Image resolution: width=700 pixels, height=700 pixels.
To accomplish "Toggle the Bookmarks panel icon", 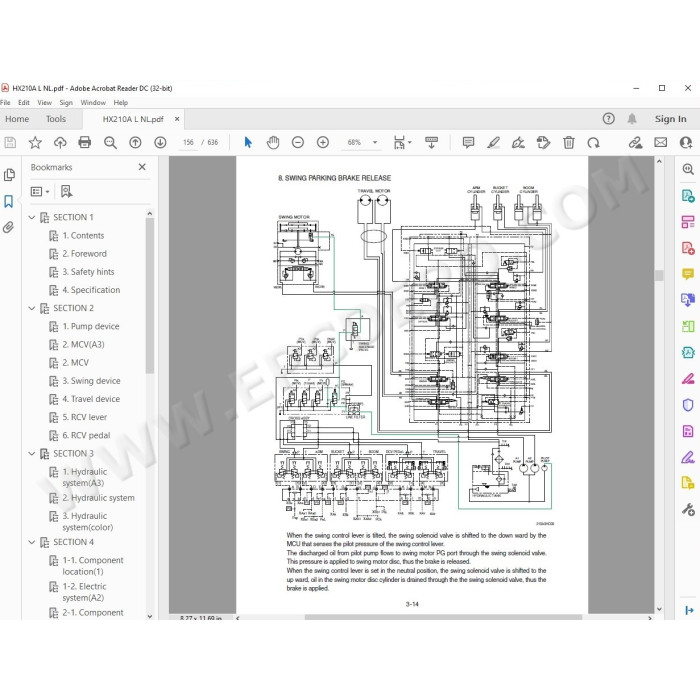I will [8, 201].
